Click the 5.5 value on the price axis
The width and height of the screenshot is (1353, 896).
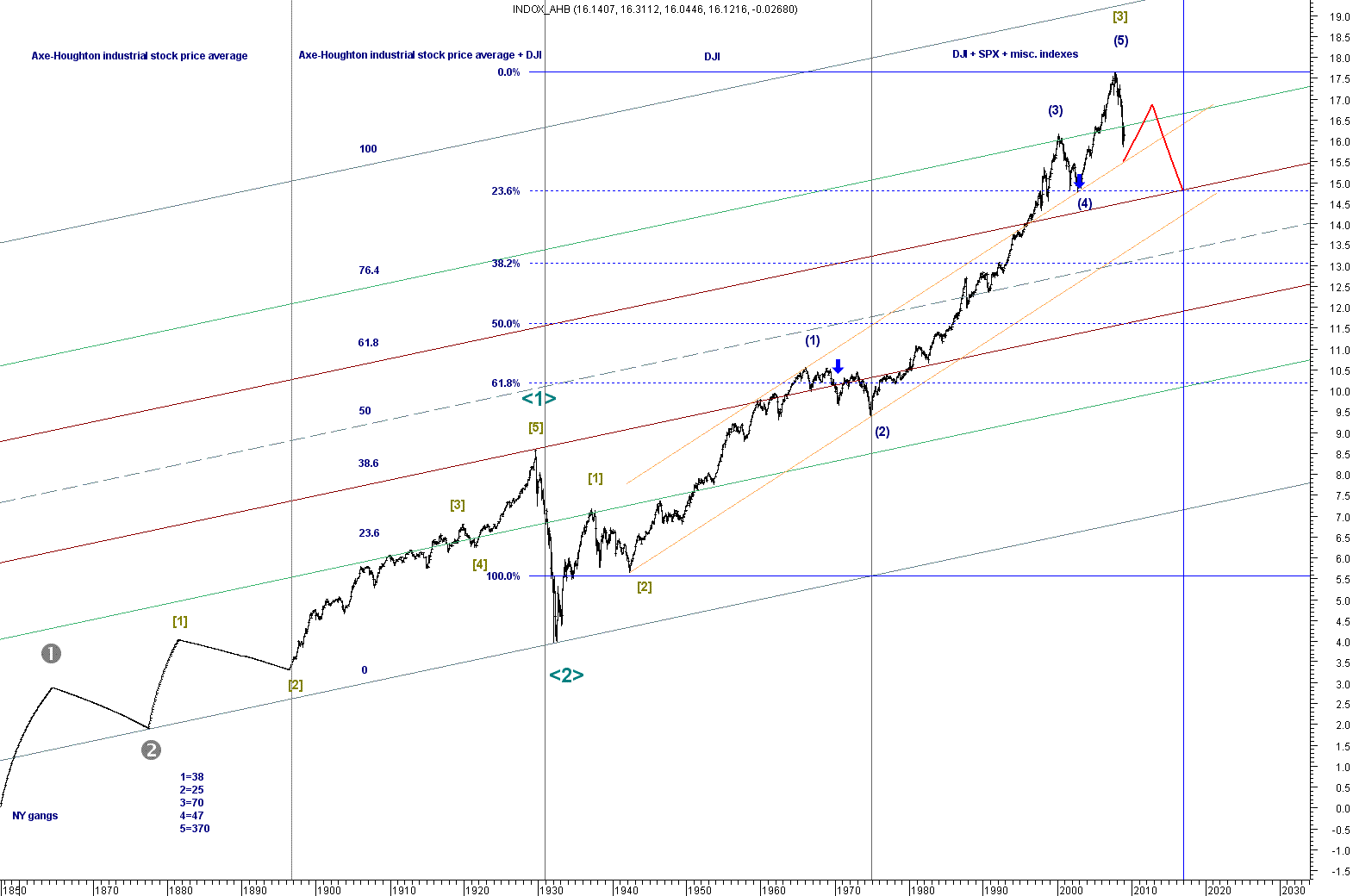click(1342, 580)
